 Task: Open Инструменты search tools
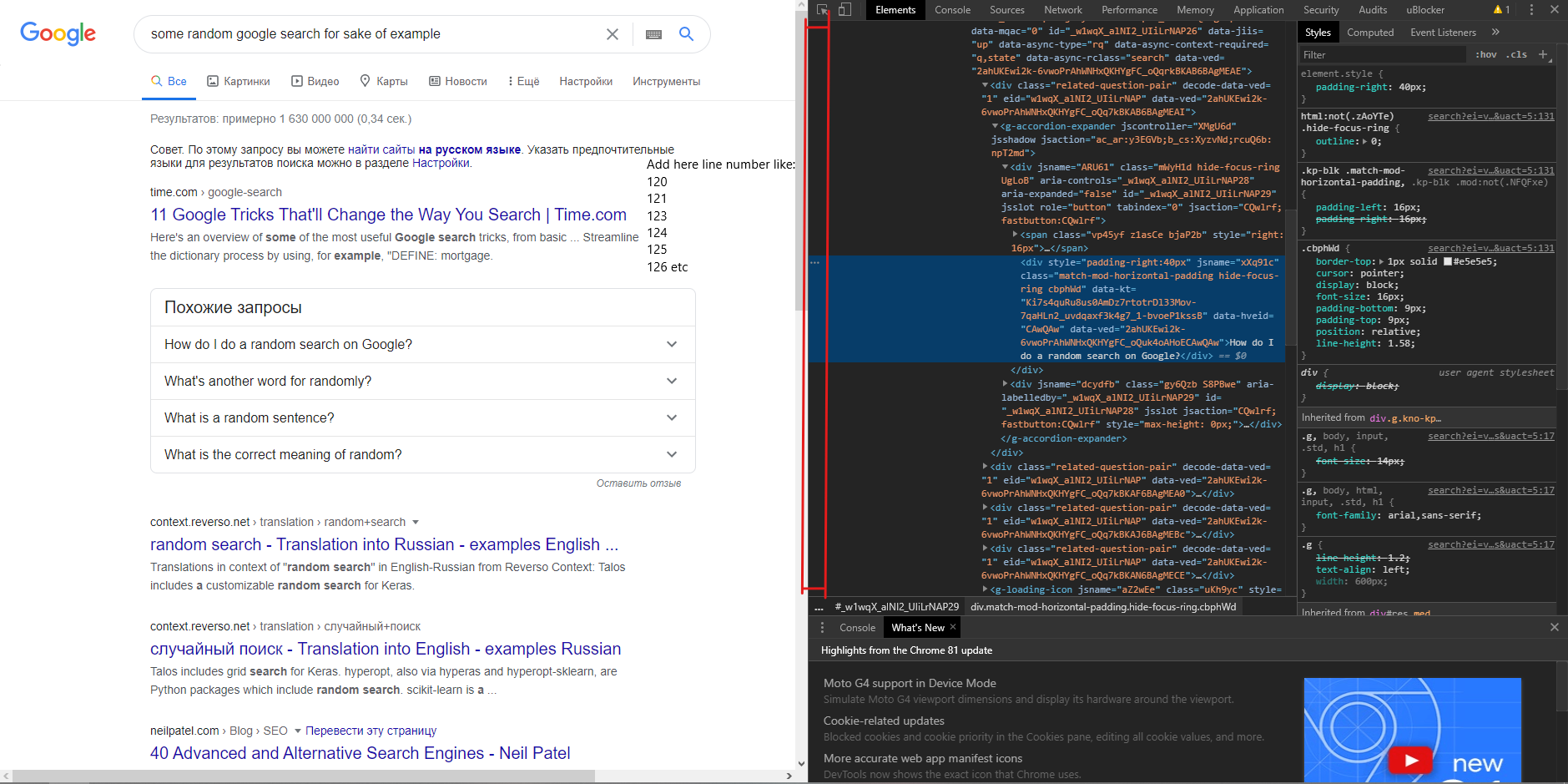[666, 81]
